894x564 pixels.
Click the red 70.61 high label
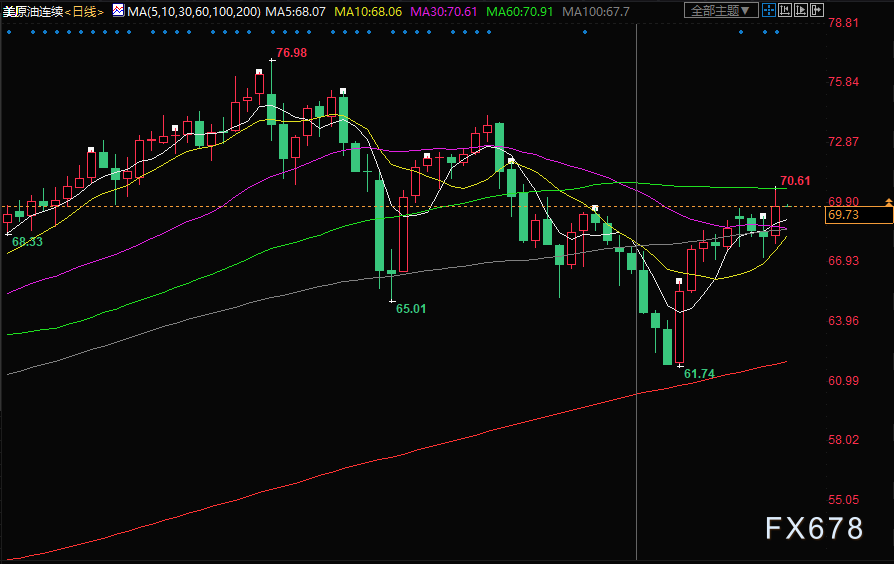(x=795, y=181)
